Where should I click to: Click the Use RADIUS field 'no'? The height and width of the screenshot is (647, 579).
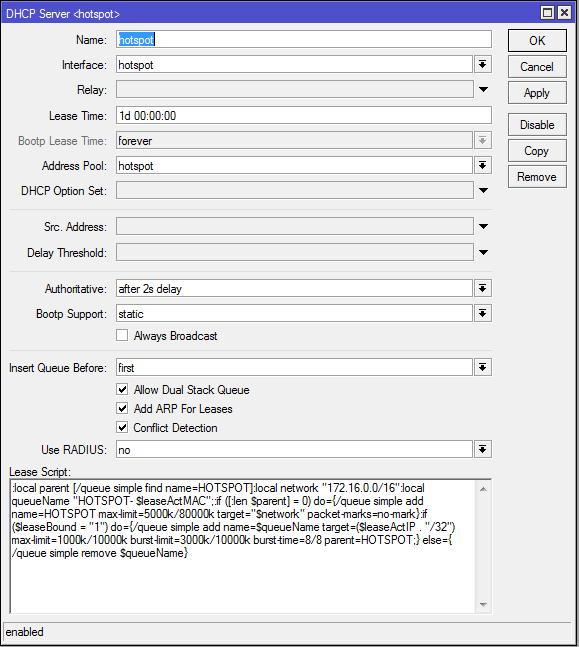[x=294, y=449]
